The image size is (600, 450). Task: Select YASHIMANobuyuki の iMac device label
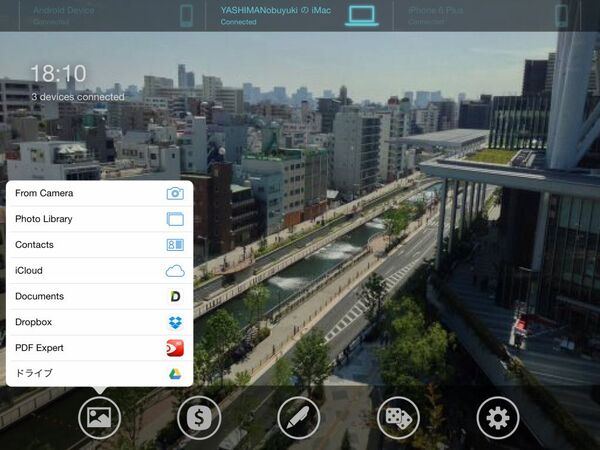point(276,11)
